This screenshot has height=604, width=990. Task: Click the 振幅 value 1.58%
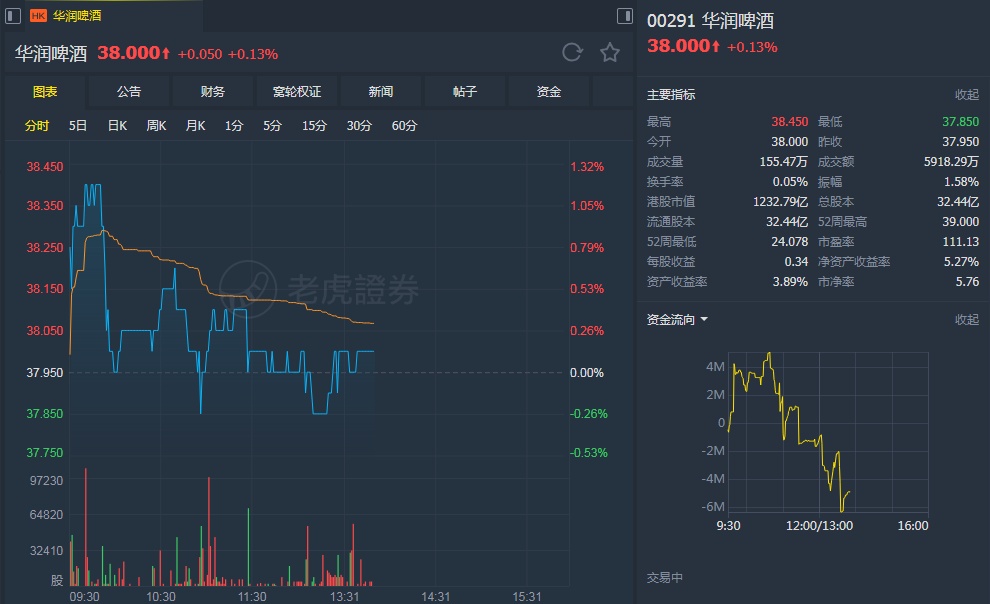[961, 182]
